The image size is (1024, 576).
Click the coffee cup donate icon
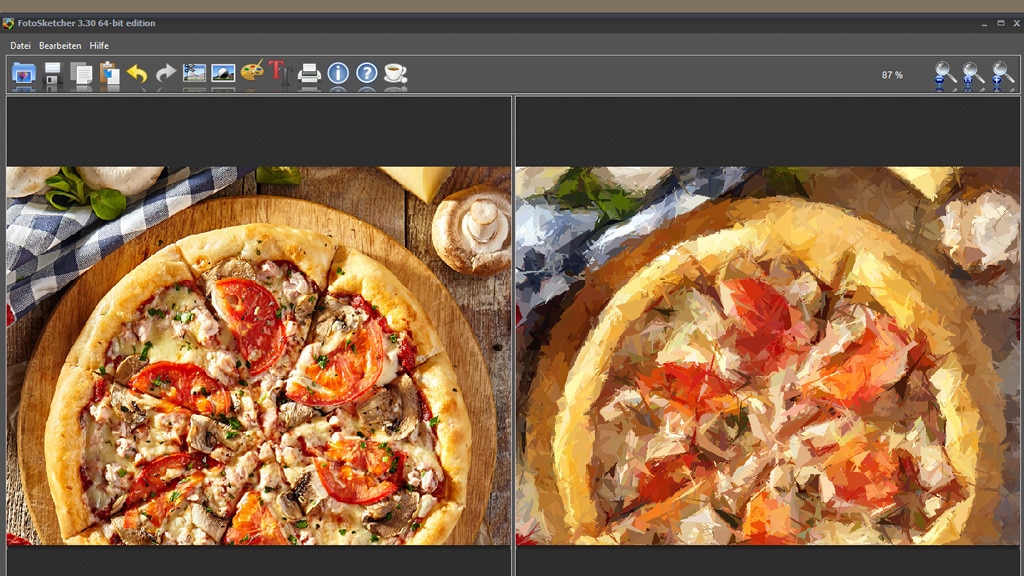(x=395, y=73)
